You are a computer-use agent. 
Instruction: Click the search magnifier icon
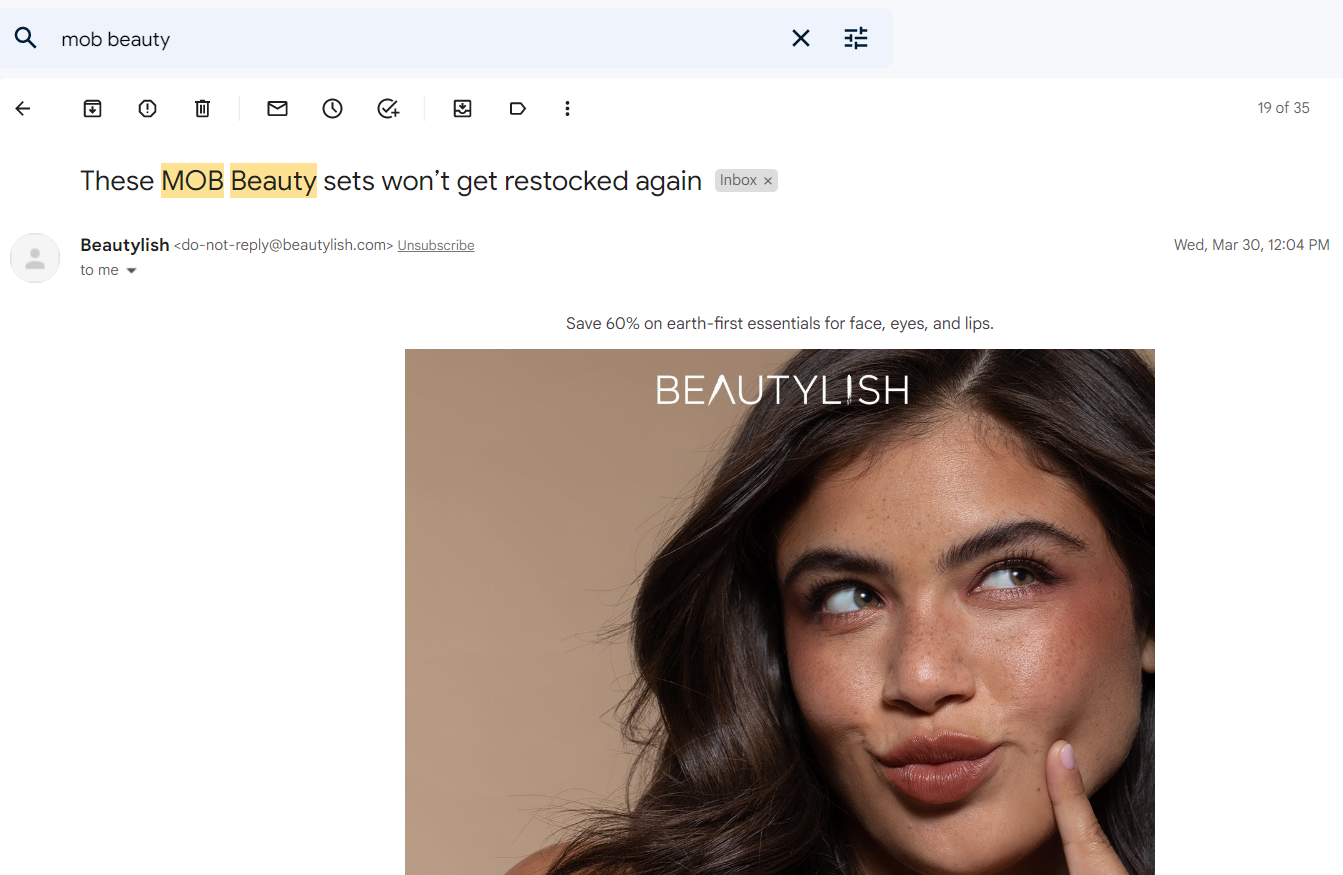click(x=26, y=38)
